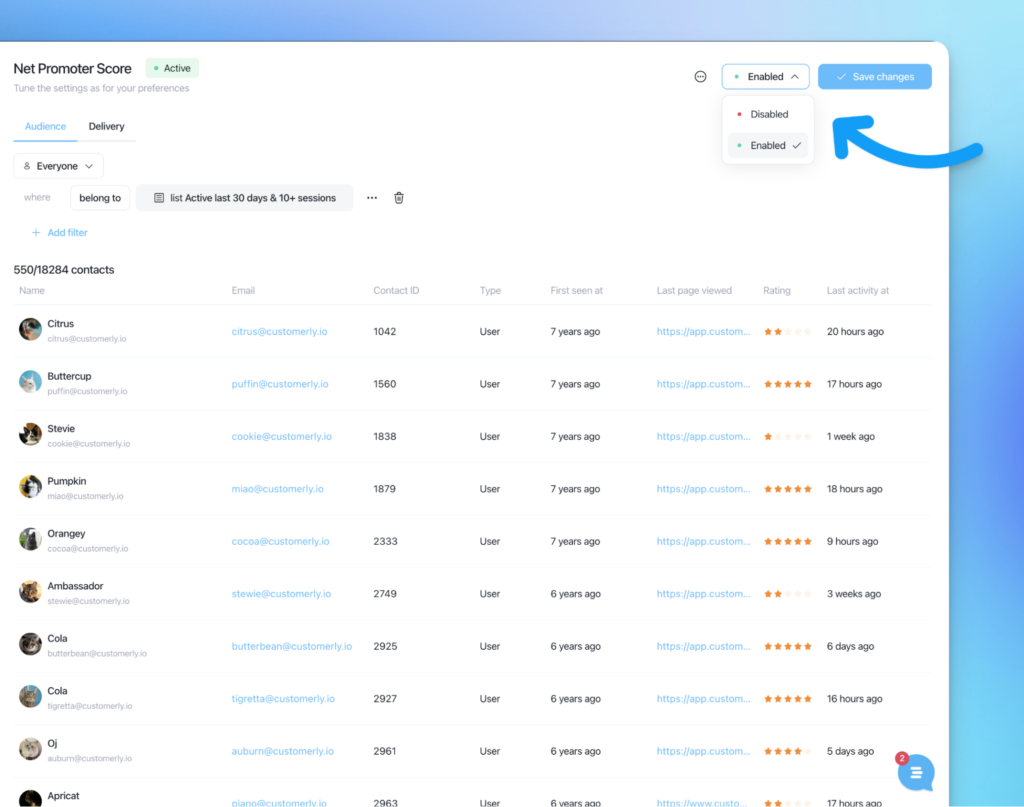Click Oj contact avatar
Screen dimensions: 1024x807
pyautogui.click(x=30, y=749)
